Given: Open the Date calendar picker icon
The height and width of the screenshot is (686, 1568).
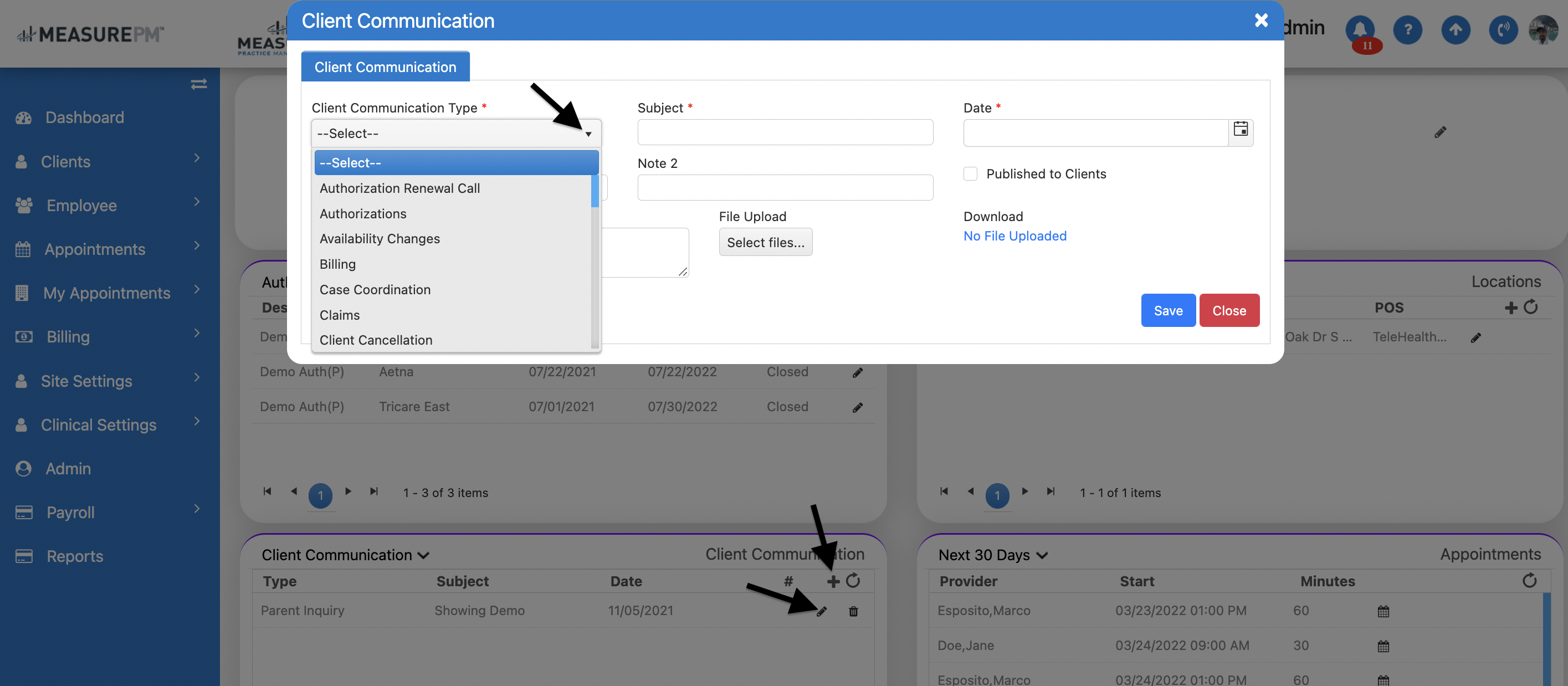Looking at the screenshot, I should coord(1240,129).
